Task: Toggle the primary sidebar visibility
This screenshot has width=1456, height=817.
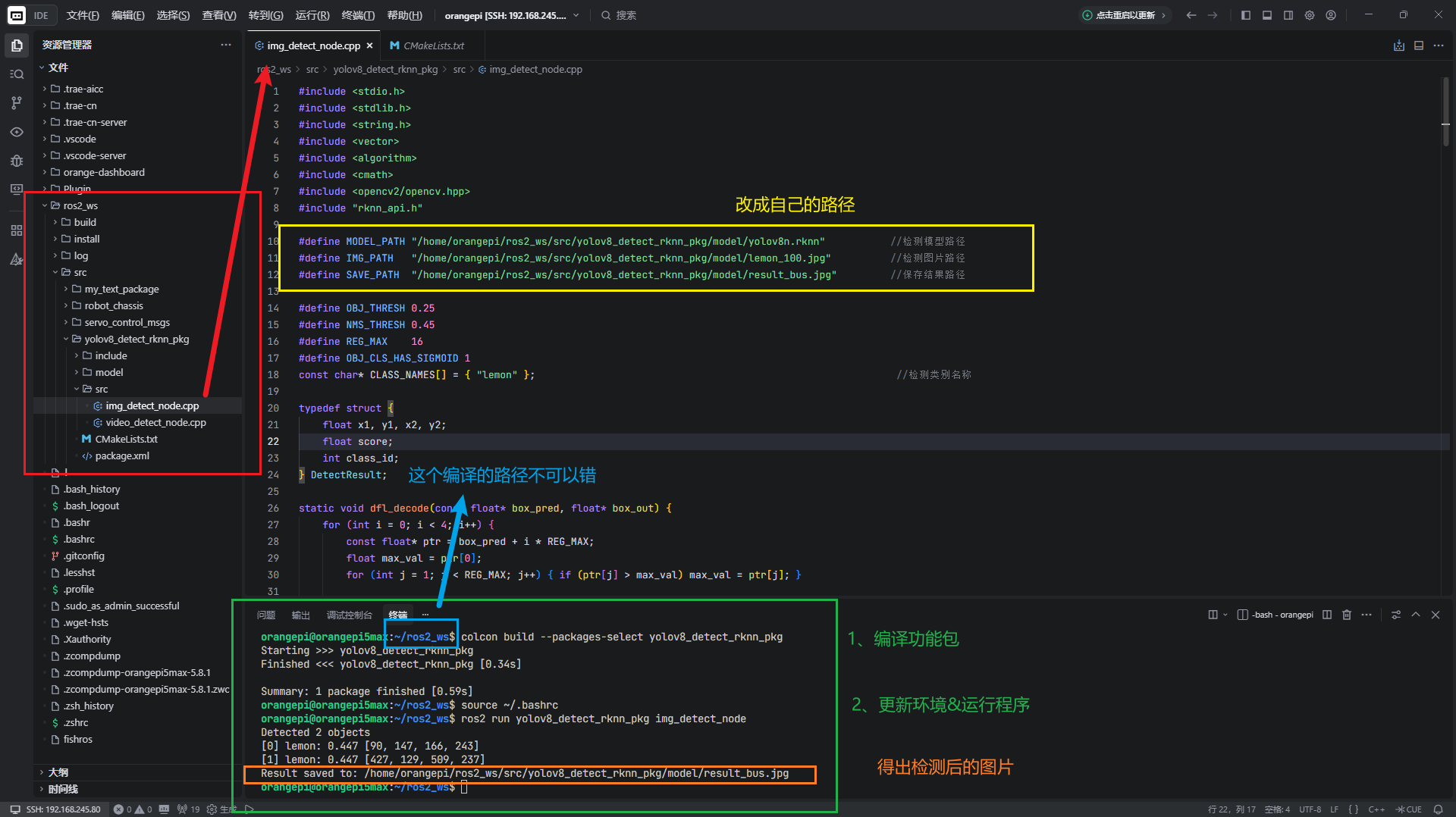Action: click(x=1246, y=15)
